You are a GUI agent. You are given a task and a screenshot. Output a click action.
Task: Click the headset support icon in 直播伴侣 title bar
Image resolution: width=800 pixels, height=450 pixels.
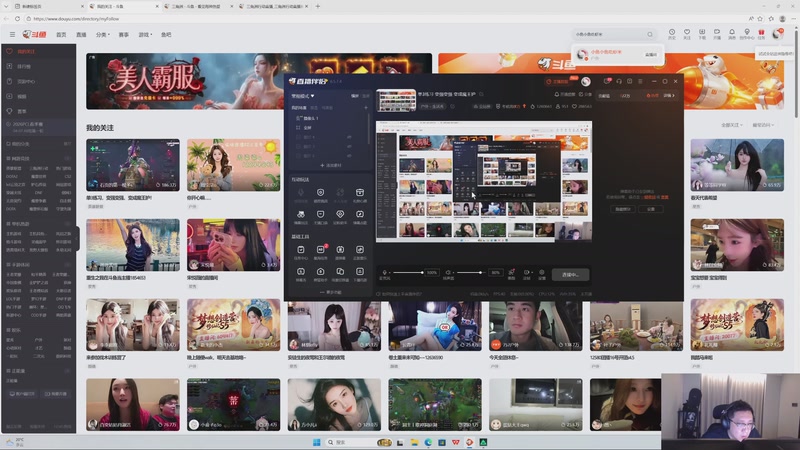(x=619, y=81)
